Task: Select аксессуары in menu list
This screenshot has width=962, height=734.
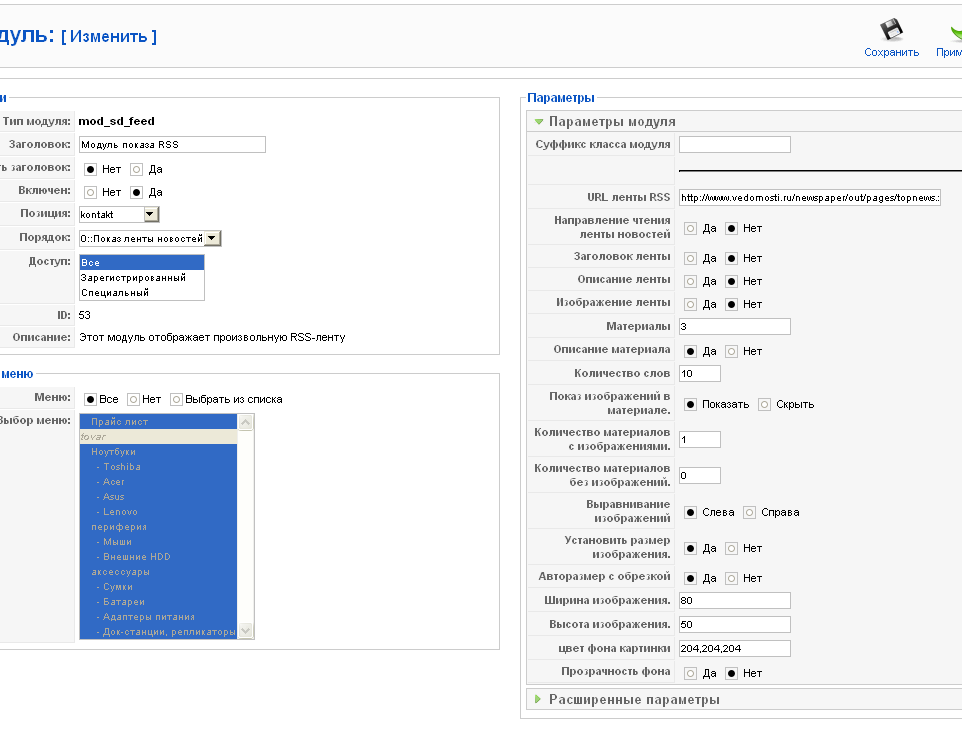Action: 158,572
